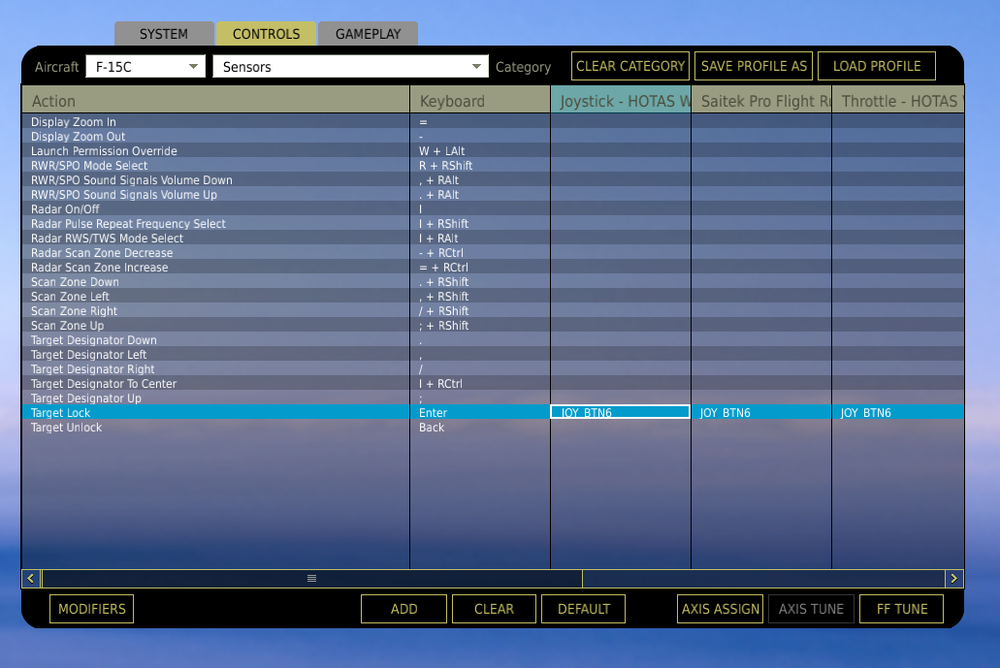Click the ADD button
The height and width of the screenshot is (668, 1000).
point(404,609)
